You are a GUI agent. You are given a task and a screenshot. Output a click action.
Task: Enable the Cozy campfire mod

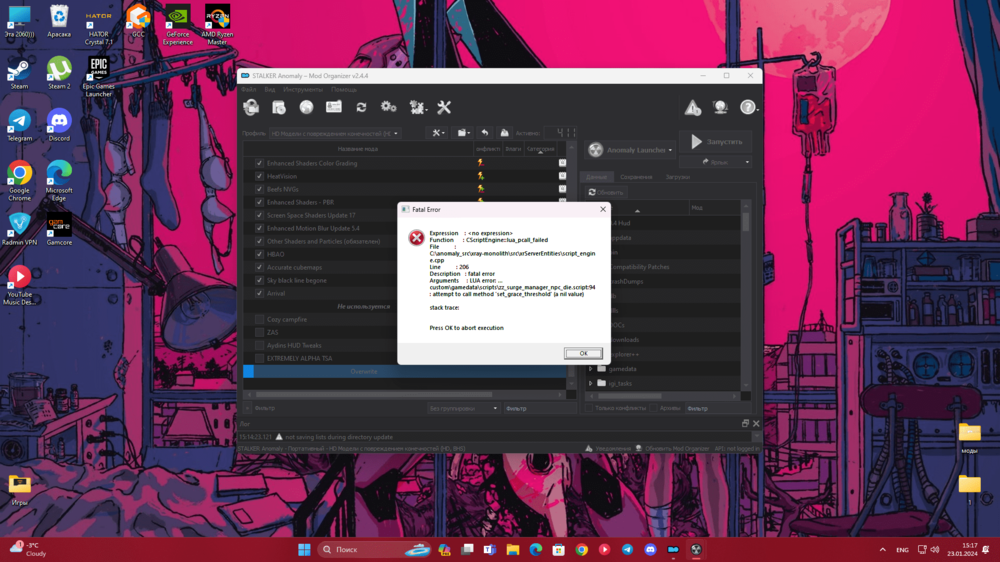pos(259,319)
